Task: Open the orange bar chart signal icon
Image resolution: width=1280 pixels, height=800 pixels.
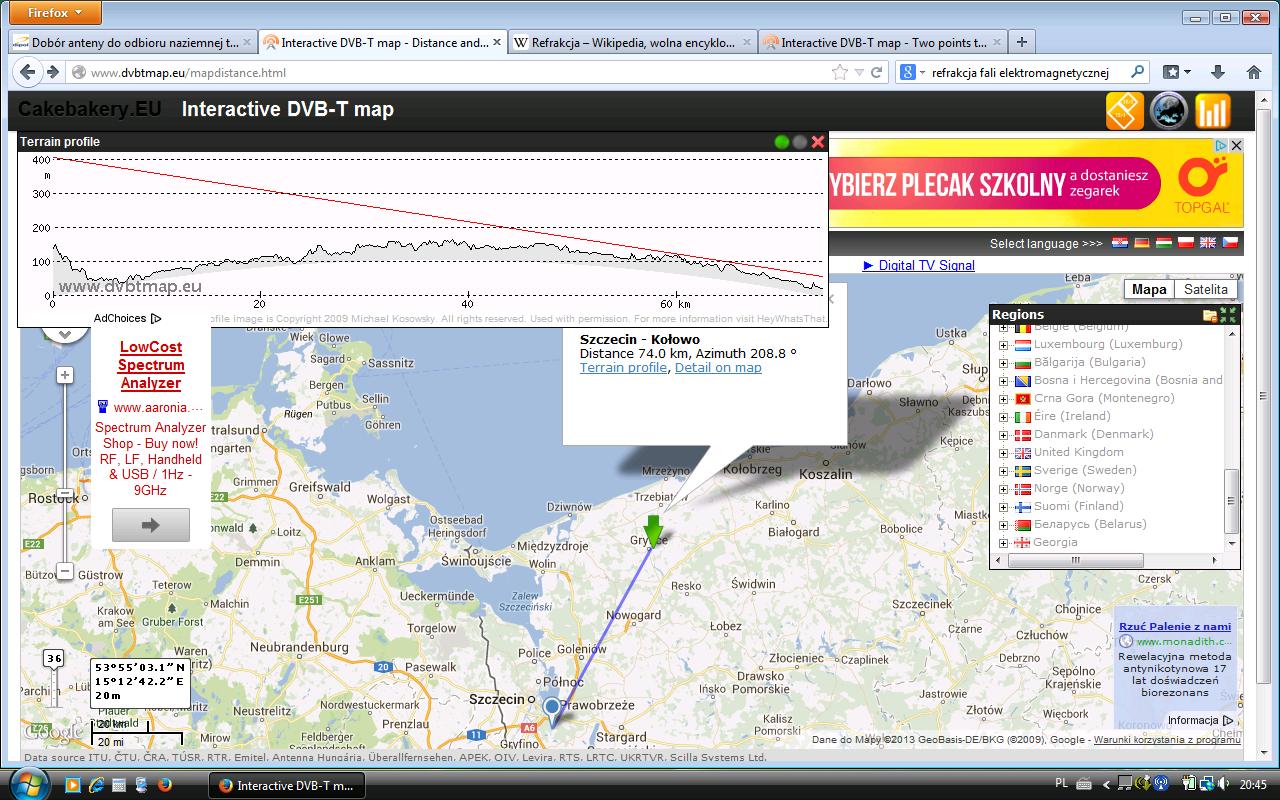Action: [1212, 111]
